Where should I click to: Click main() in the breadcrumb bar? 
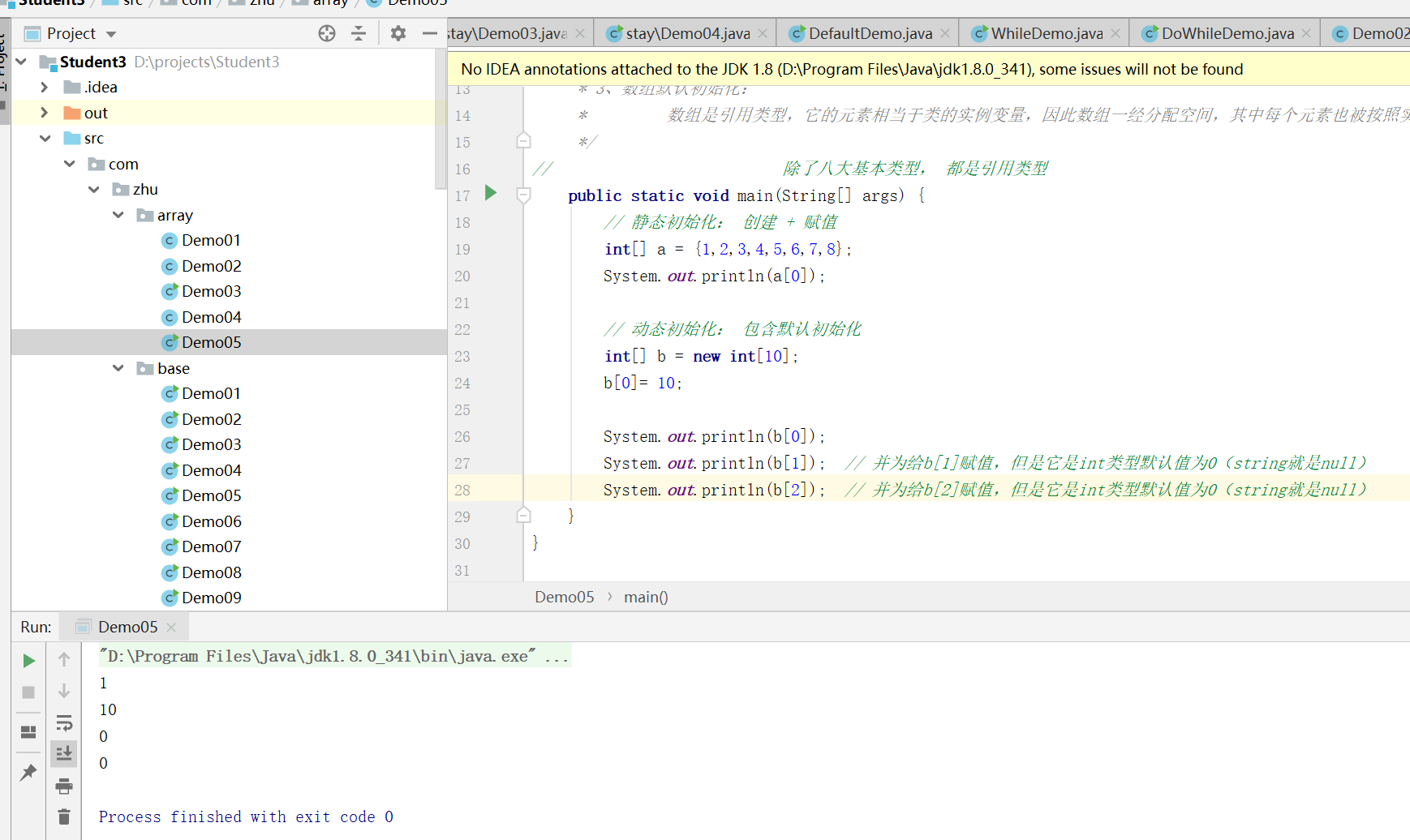pos(646,597)
